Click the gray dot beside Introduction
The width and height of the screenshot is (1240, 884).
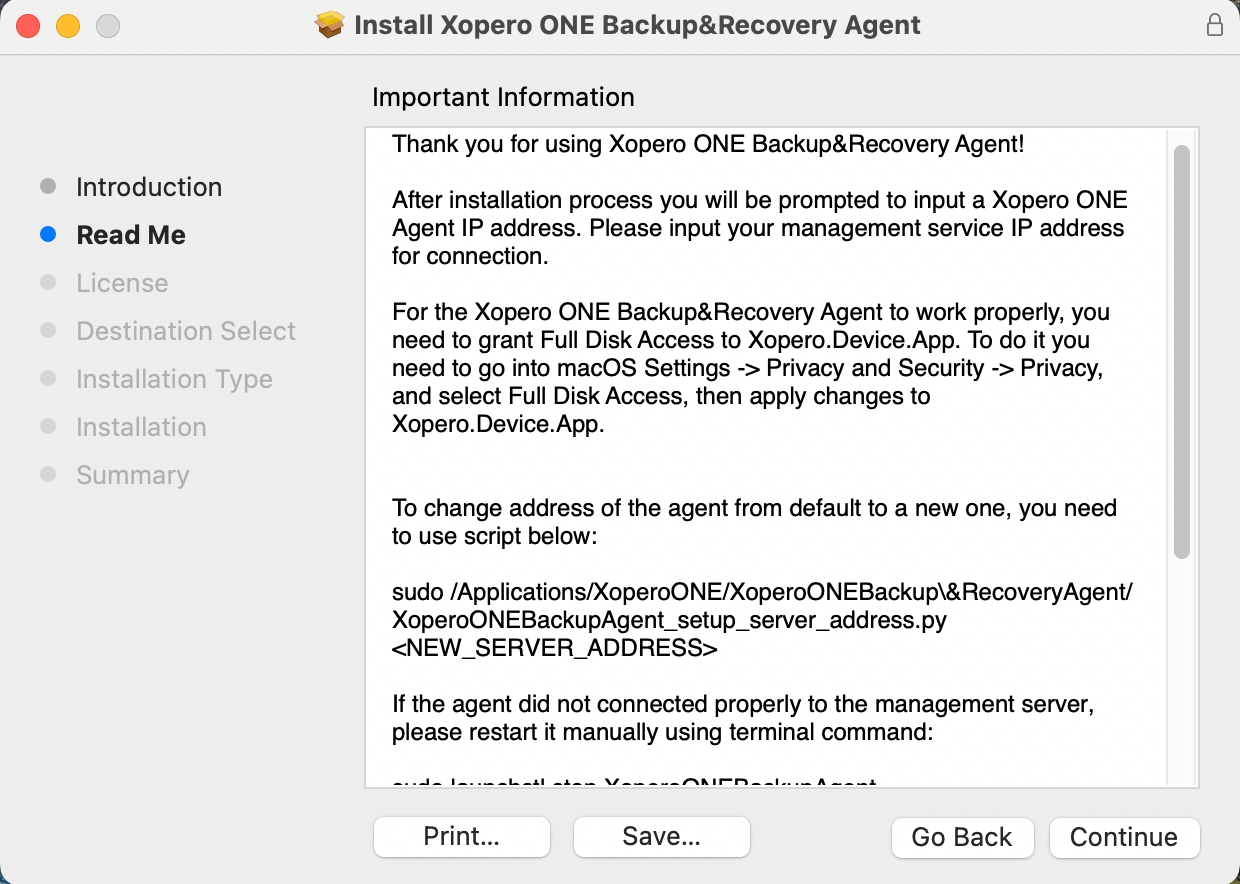click(50, 186)
